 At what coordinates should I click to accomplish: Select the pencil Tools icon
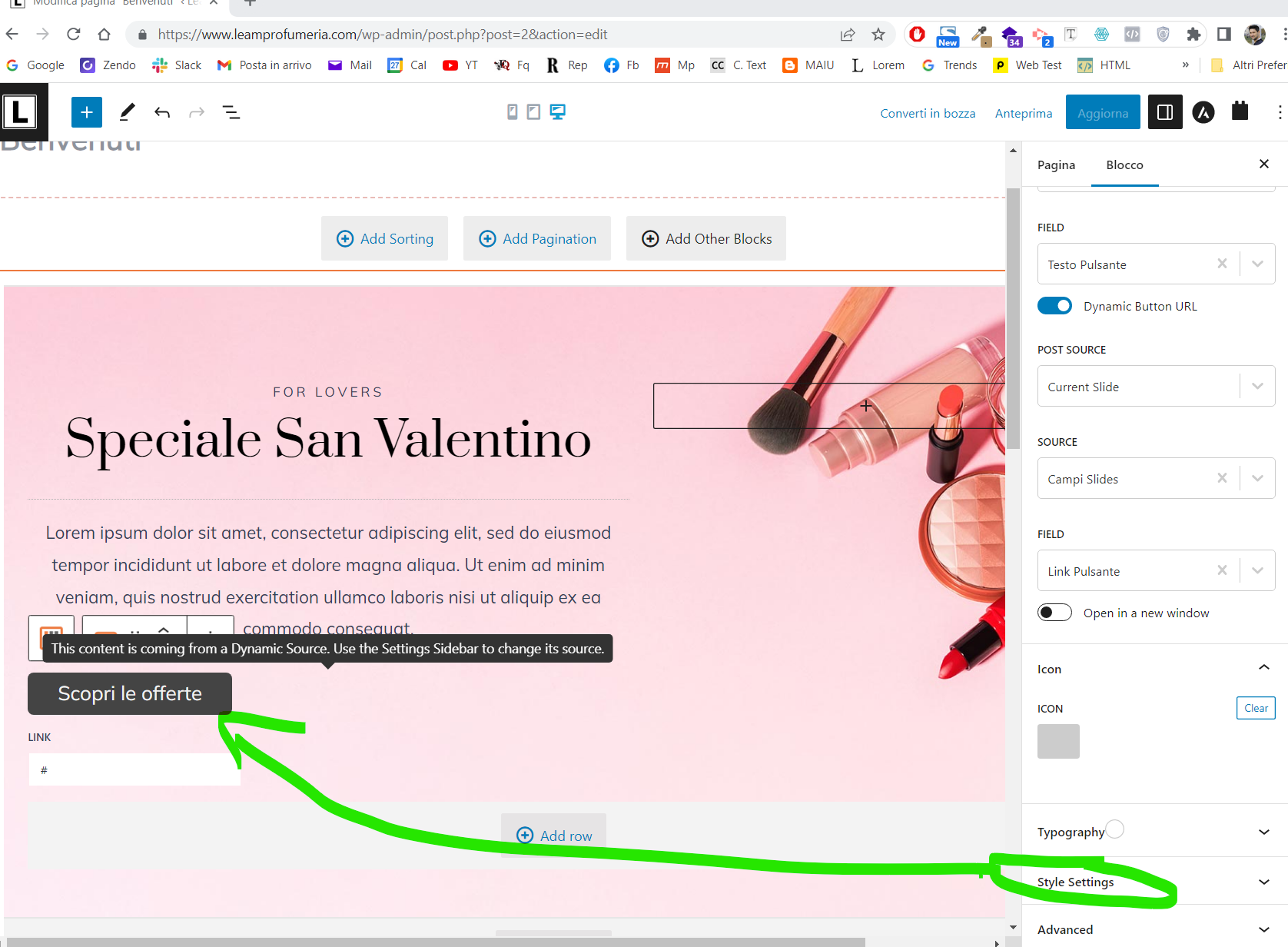pos(128,112)
